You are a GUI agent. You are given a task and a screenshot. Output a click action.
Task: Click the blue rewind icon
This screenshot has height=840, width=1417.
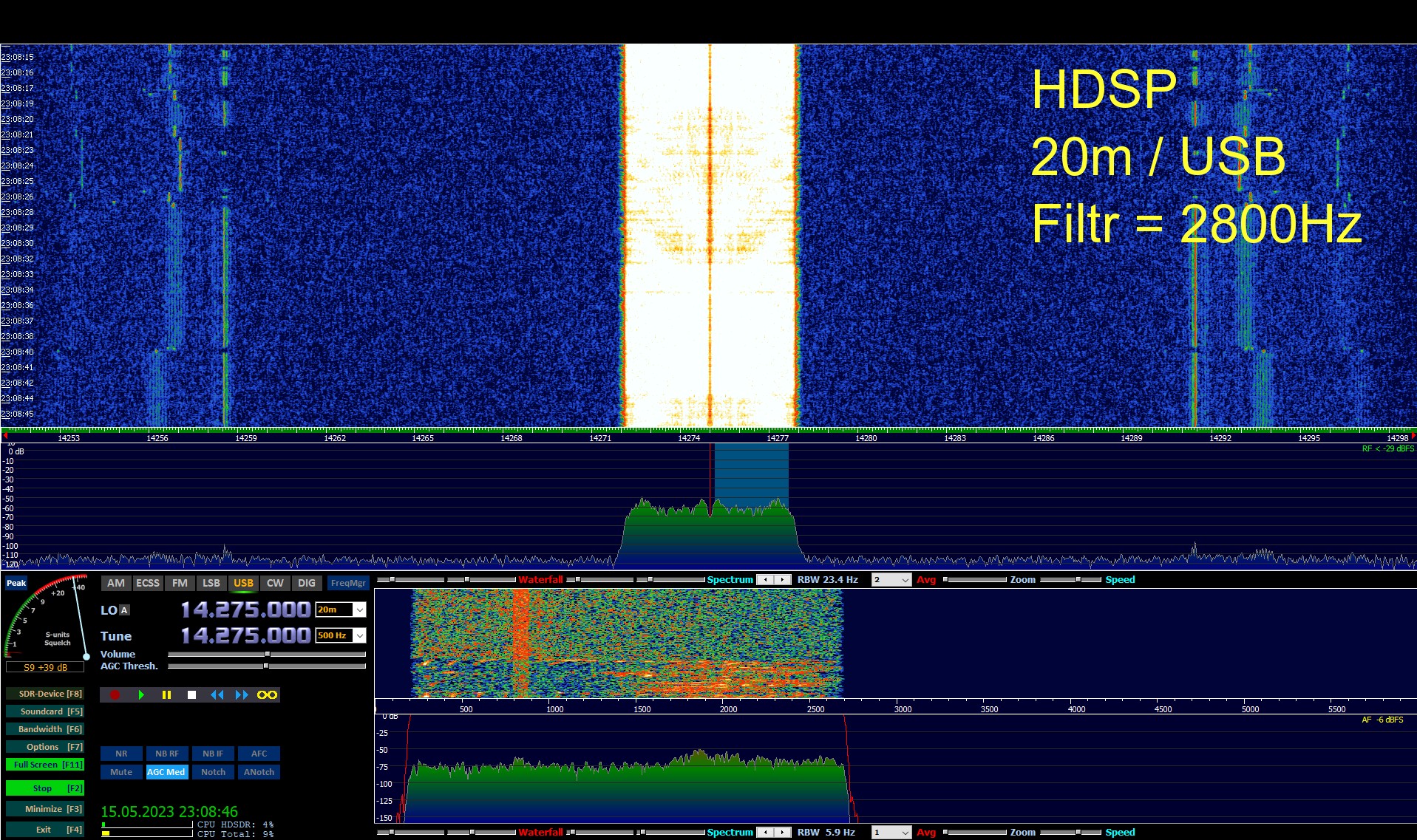click(217, 695)
